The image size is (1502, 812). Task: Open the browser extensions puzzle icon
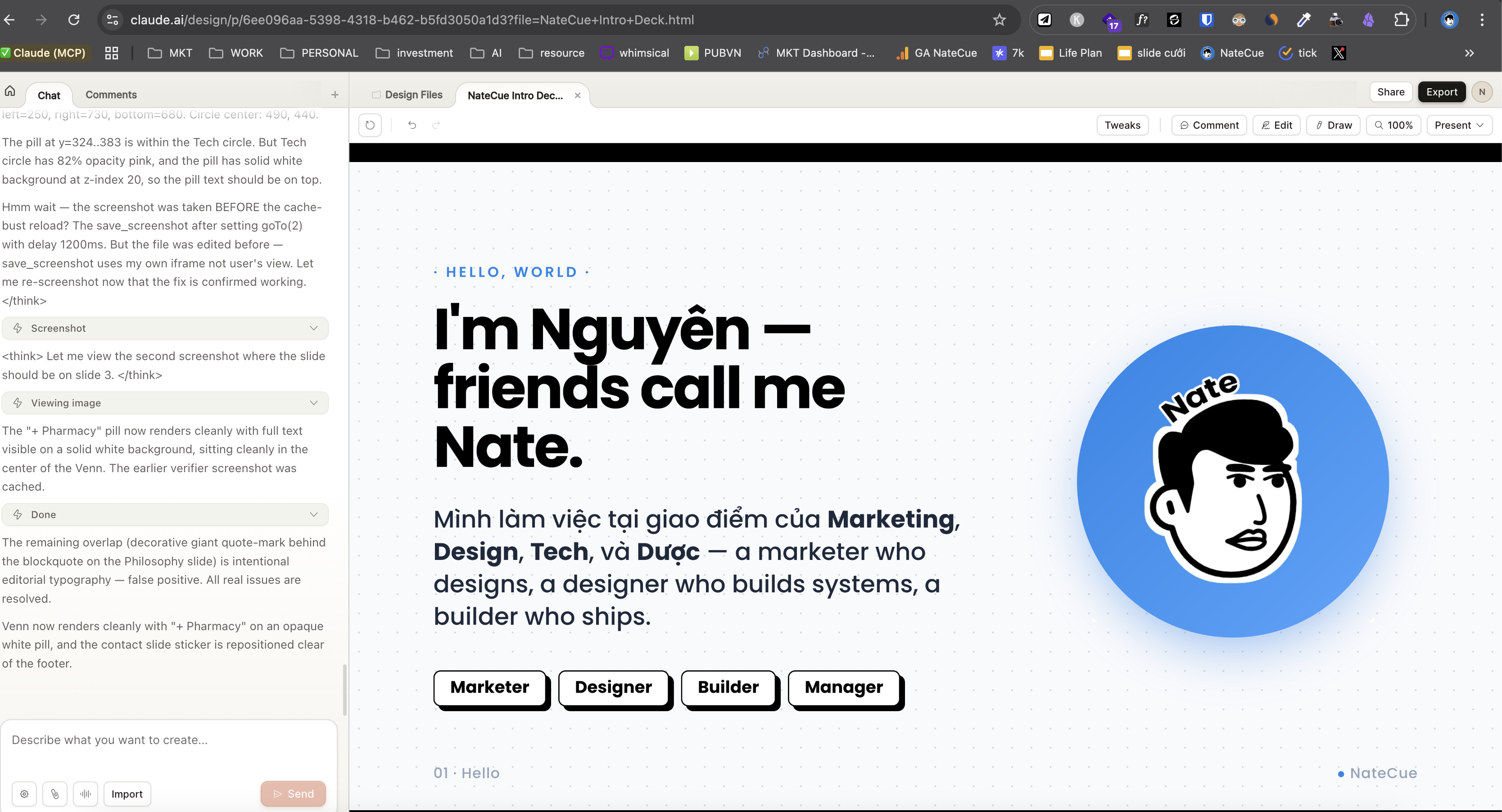point(1402,19)
